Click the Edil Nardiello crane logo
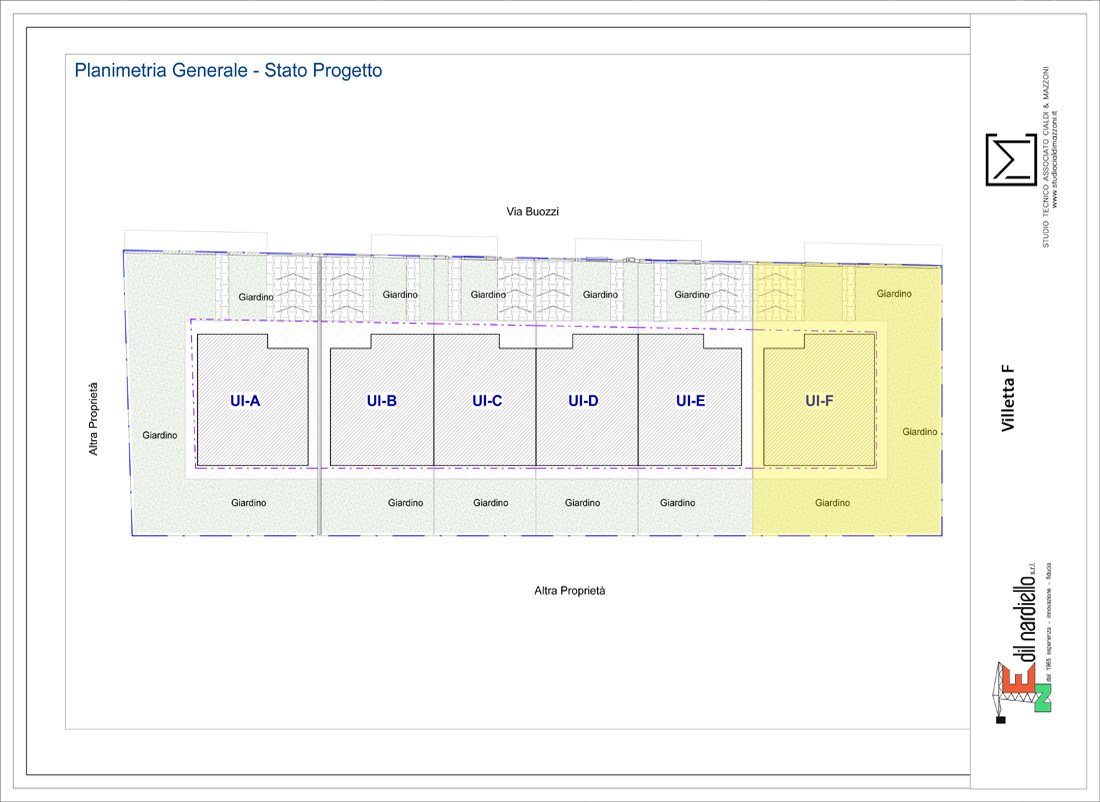The height and width of the screenshot is (802, 1100). [1023, 691]
